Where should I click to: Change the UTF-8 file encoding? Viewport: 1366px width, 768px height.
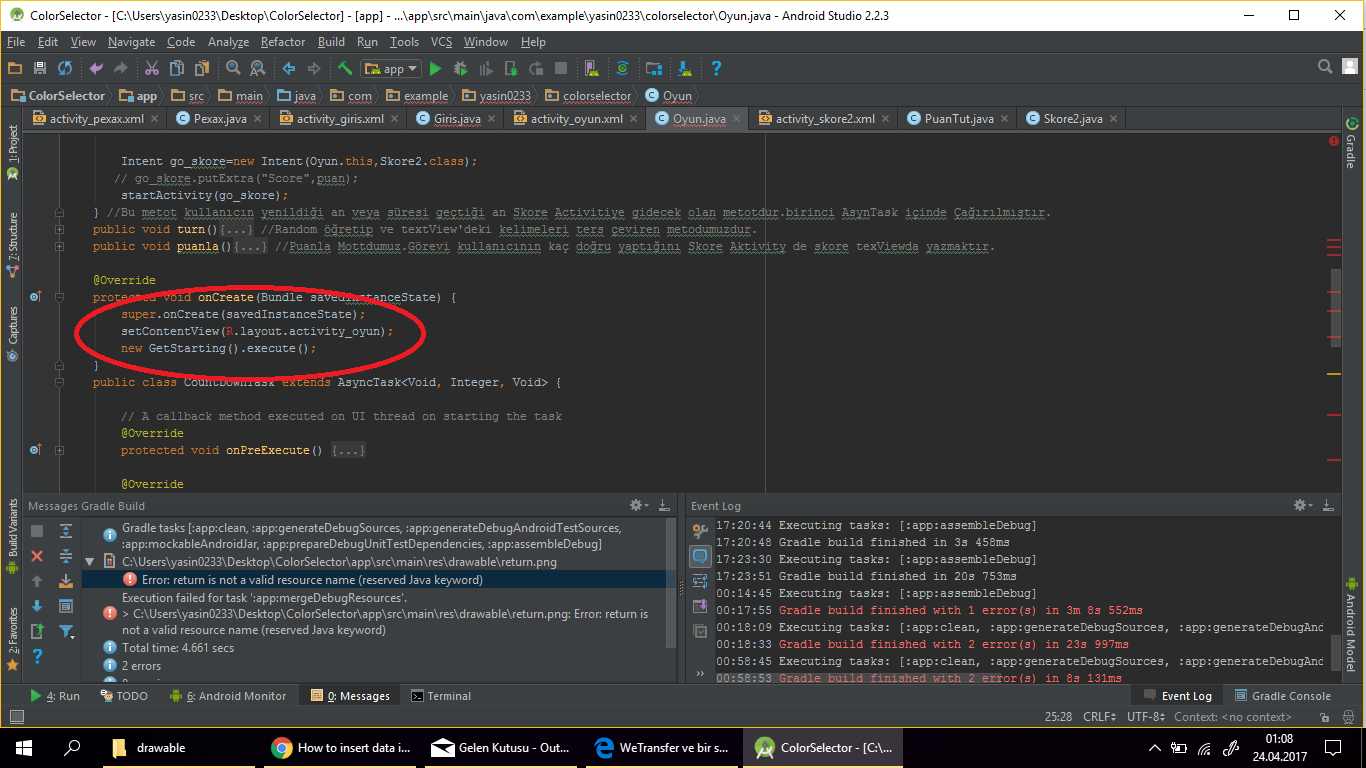[1147, 716]
